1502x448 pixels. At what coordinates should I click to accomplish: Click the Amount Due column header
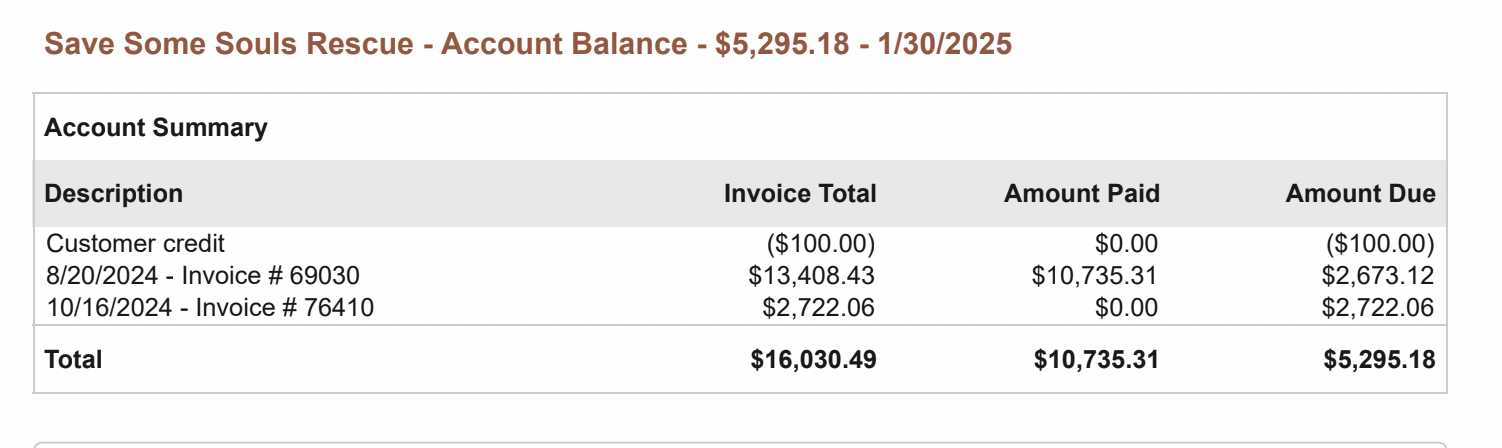click(x=1360, y=194)
